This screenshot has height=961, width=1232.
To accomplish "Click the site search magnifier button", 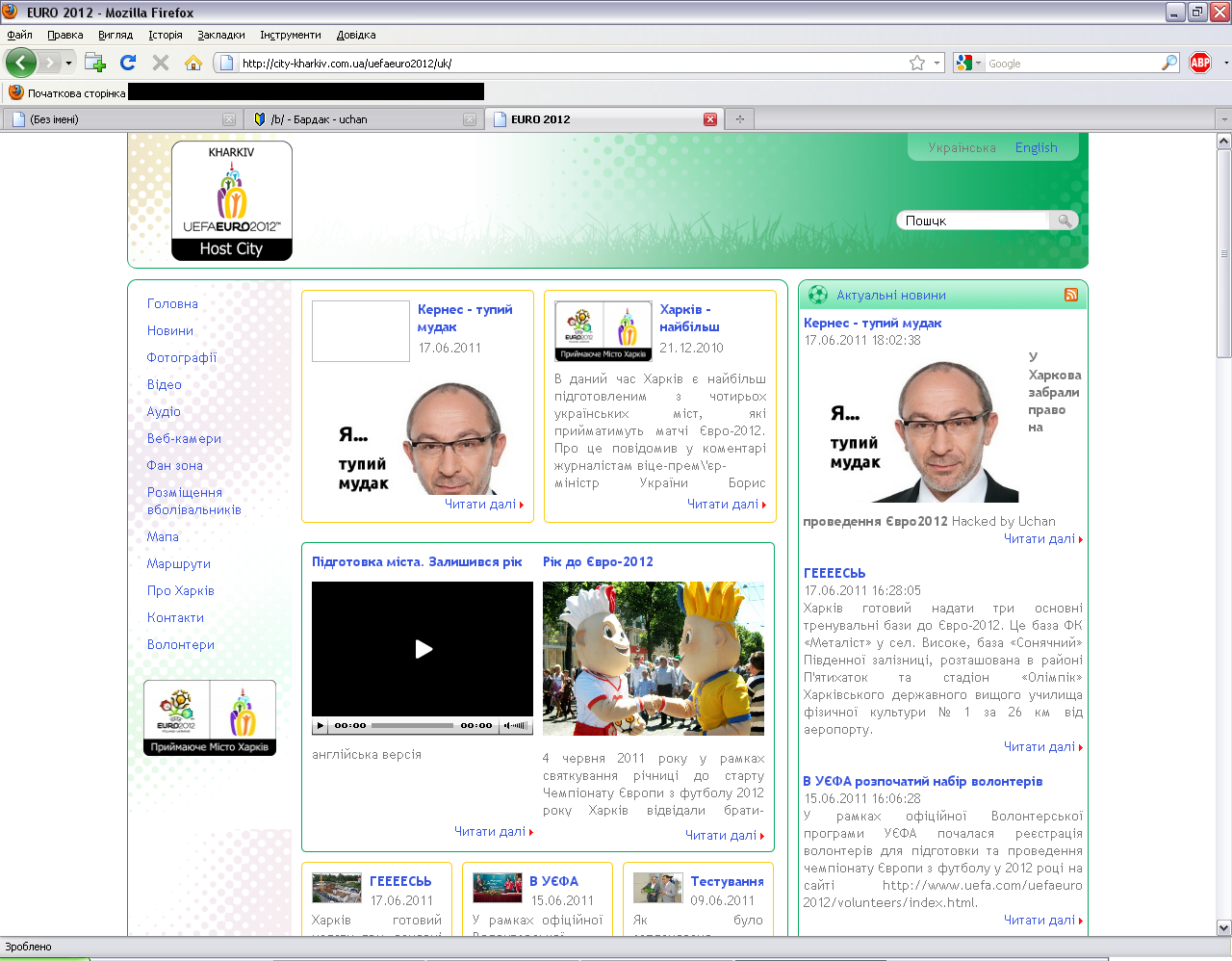I will pyautogui.click(x=1064, y=221).
